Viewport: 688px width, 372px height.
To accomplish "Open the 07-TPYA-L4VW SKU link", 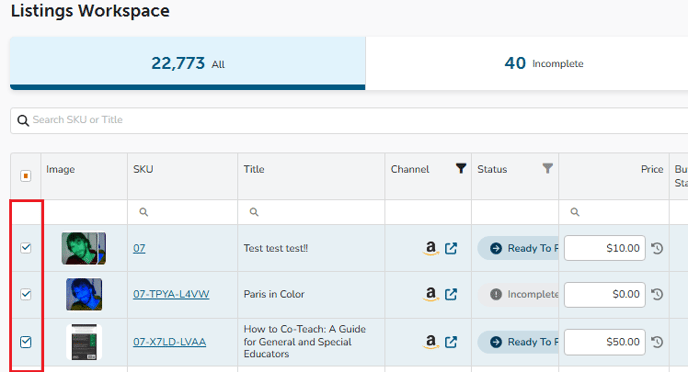I will [x=171, y=294].
